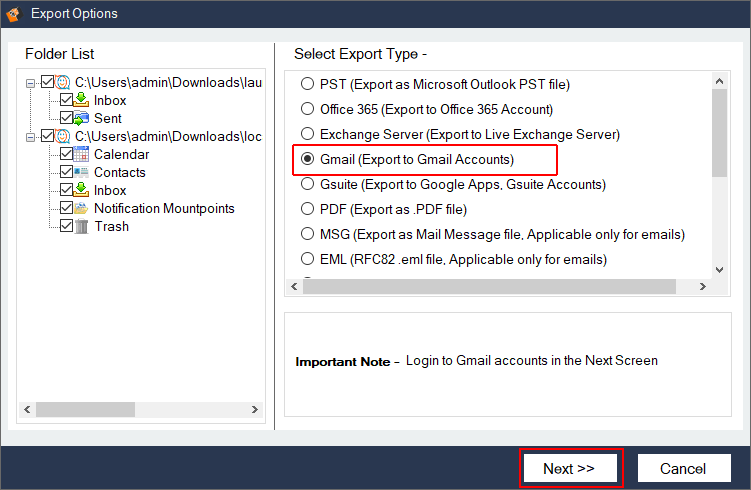Click the mailbox icon of the Downloads\lau path
The width and height of the screenshot is (751, 490).
[x=63, y=83]
